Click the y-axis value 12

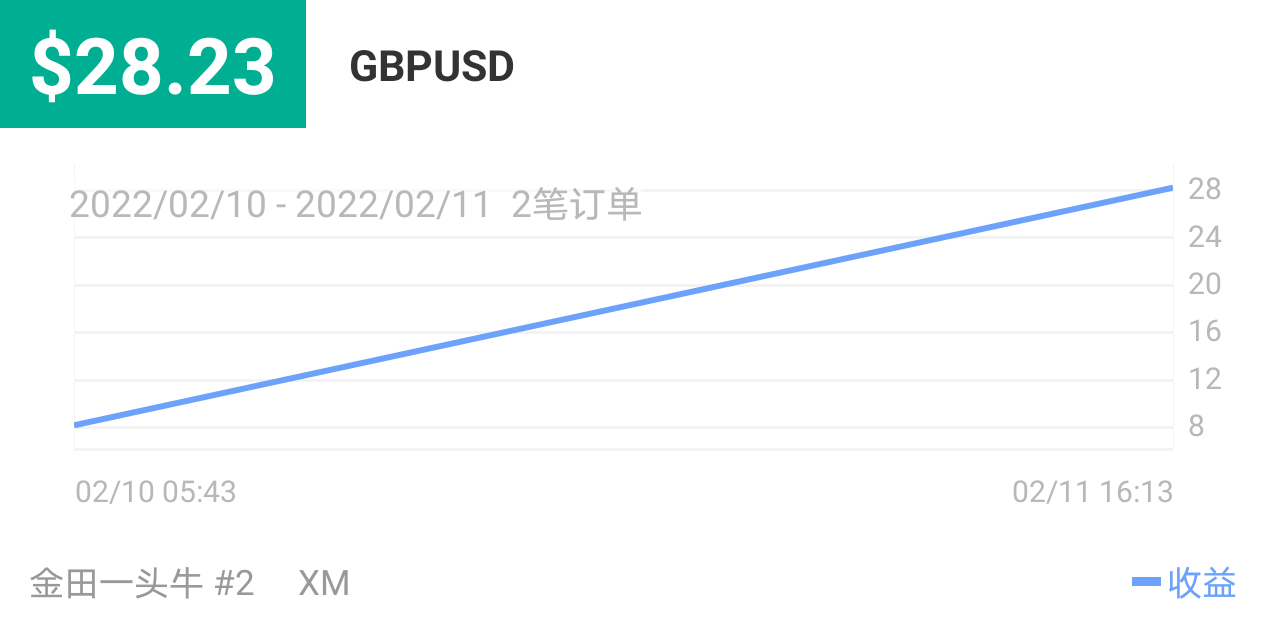pyautogui.click(x=1205, y=379)
